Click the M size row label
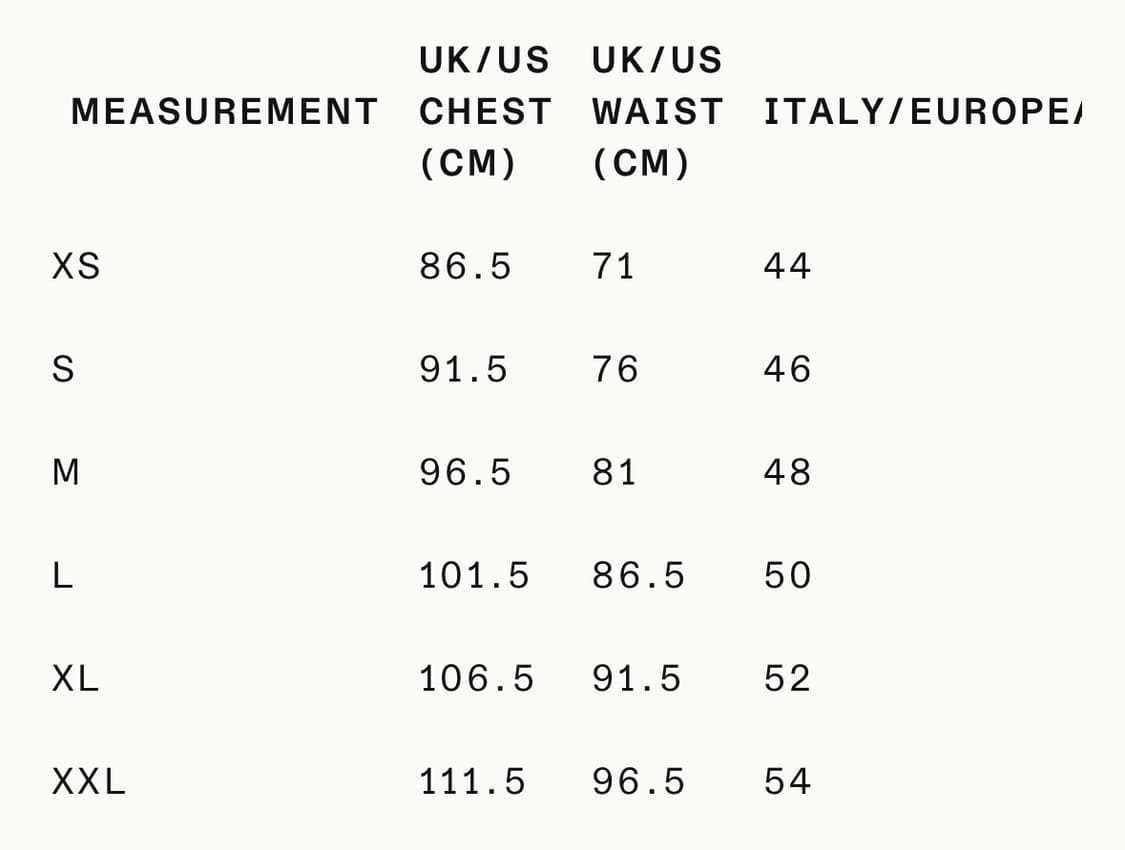Screen dimensions: 1125x850 (x=65, y=473)
